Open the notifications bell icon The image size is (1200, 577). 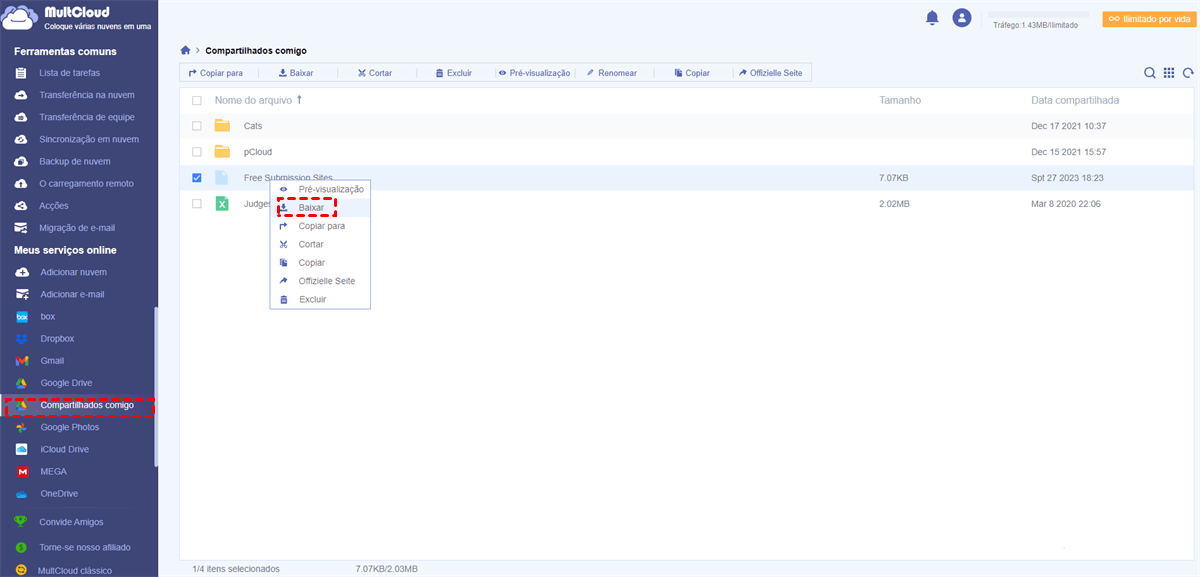point(932,18)
